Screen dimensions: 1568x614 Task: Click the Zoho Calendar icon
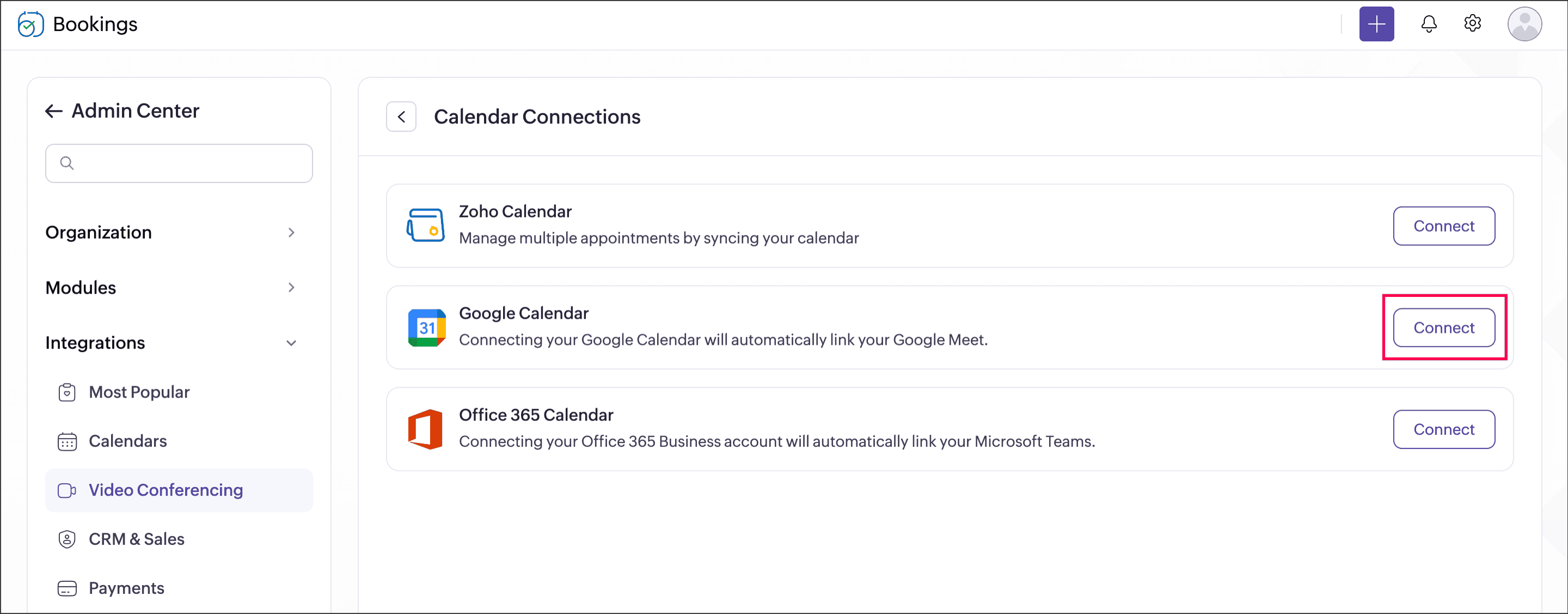coord(425,226)
